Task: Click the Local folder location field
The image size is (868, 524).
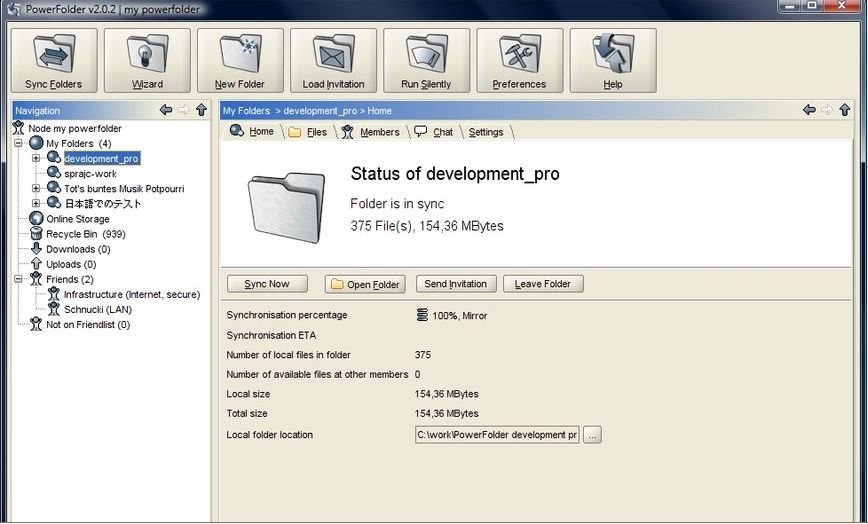Action: (x=497, y=435)
